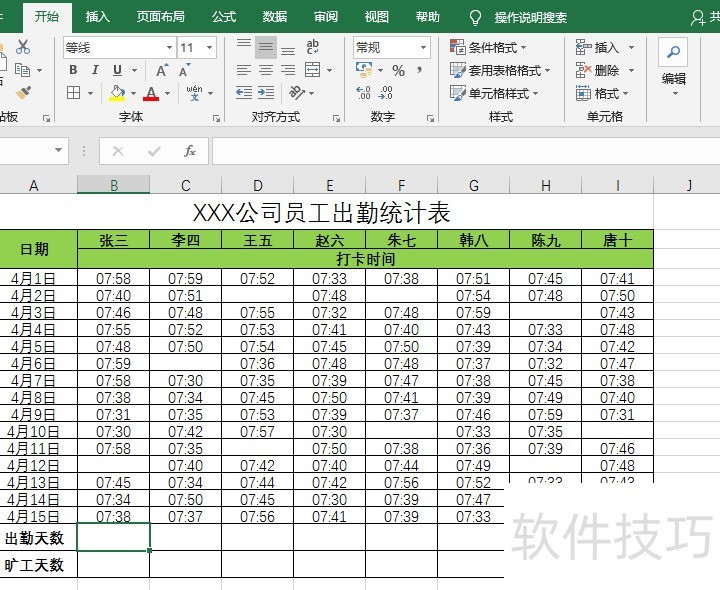The image size is (720, 590).
Task: Expand the Name Box dropdown arrow
Action: pos(58,150)
